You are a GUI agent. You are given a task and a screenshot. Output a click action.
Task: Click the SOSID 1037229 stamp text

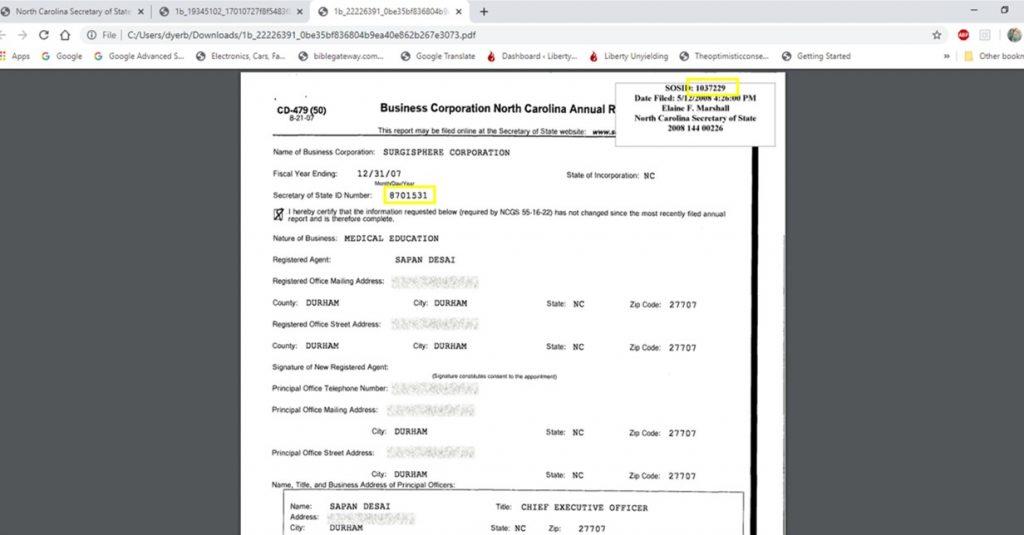pos(695,88)
